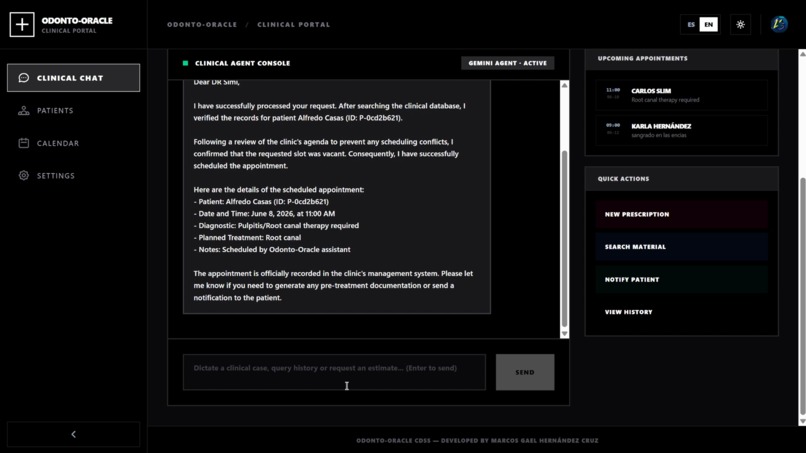The width and height of the screenshot is (806, 453).
Task: Click the chat scrollbar thumb
Action: point(564,239)
